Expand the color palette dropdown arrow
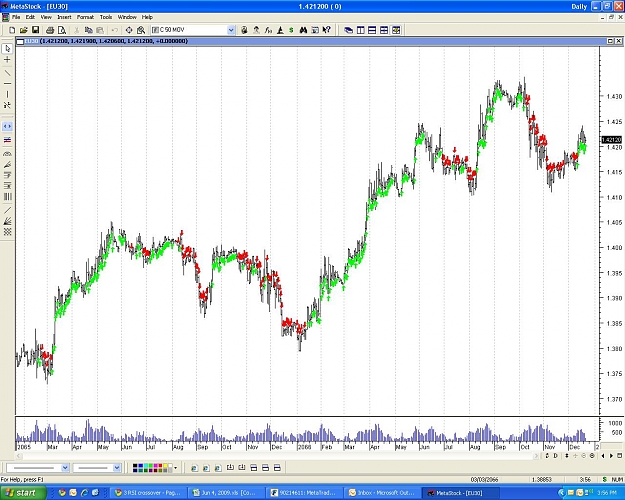This screenshot has height=500, width=625. [176, 468]
